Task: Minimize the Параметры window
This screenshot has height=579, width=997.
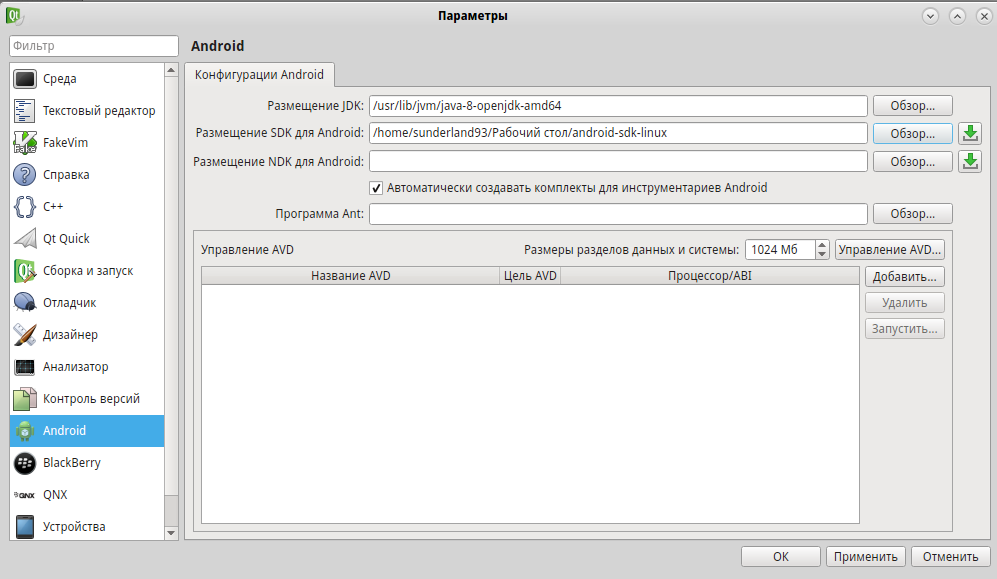Action: [930, 16]
